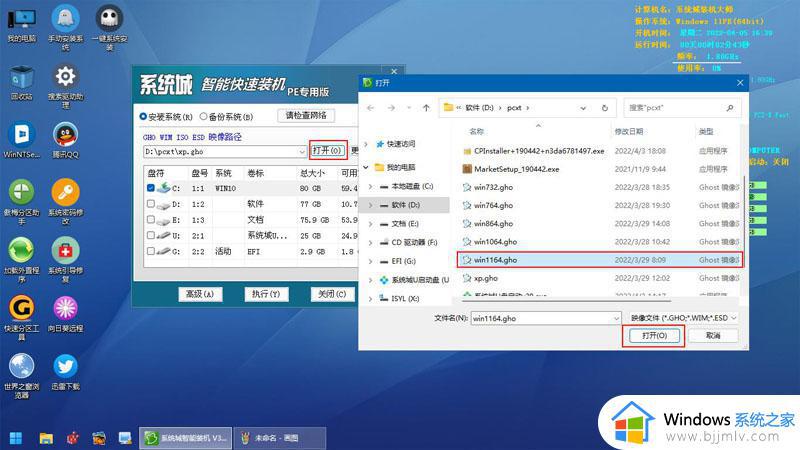Expand the CD 驱动器 (F:) tree node
This screenshot has width=800, height=450.
(371, 242)
